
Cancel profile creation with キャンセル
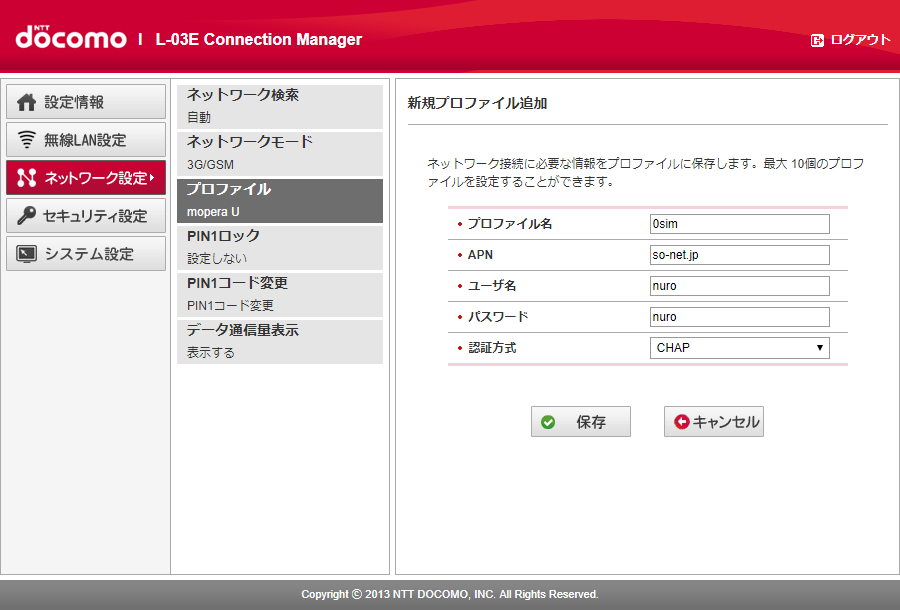point(713,421)
